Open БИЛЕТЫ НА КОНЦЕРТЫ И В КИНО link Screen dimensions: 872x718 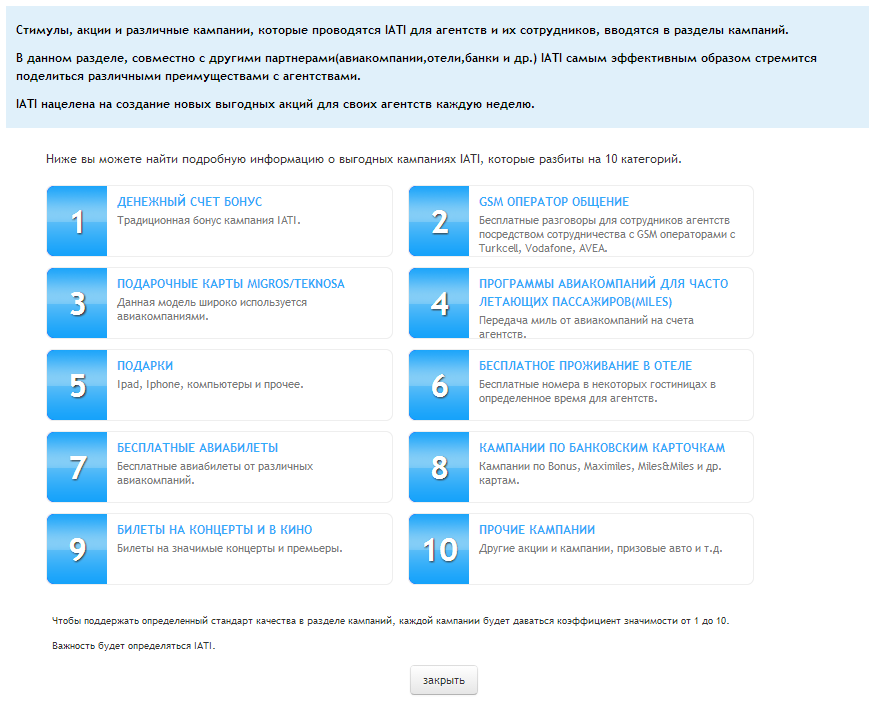click(x=215, y=530)
